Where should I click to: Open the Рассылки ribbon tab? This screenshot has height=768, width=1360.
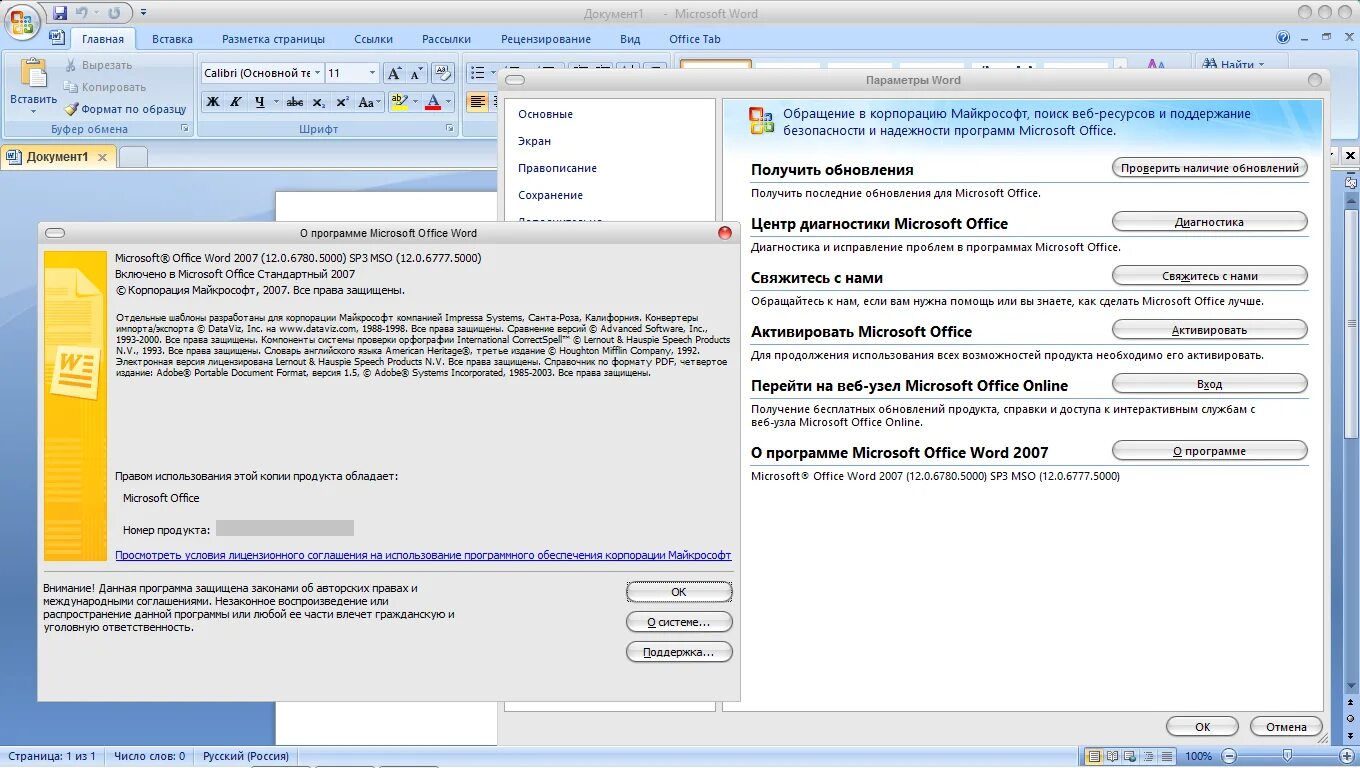click(x=446, y=39)
